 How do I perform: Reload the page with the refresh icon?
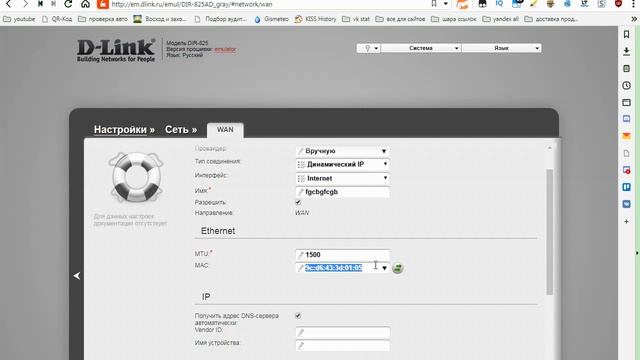[68, 4]
